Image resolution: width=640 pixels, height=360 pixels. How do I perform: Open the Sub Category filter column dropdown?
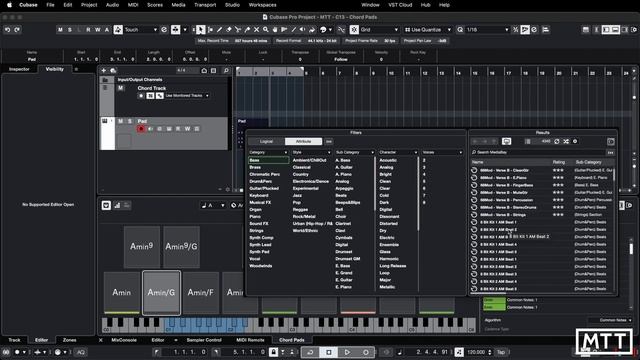(x=355, y=152)
